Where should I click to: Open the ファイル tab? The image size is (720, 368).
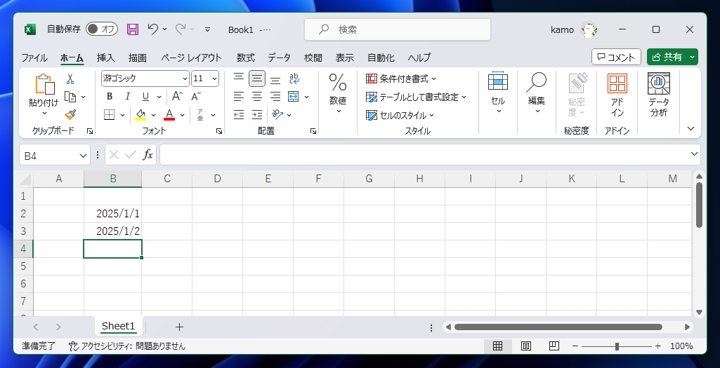[34, 58]
